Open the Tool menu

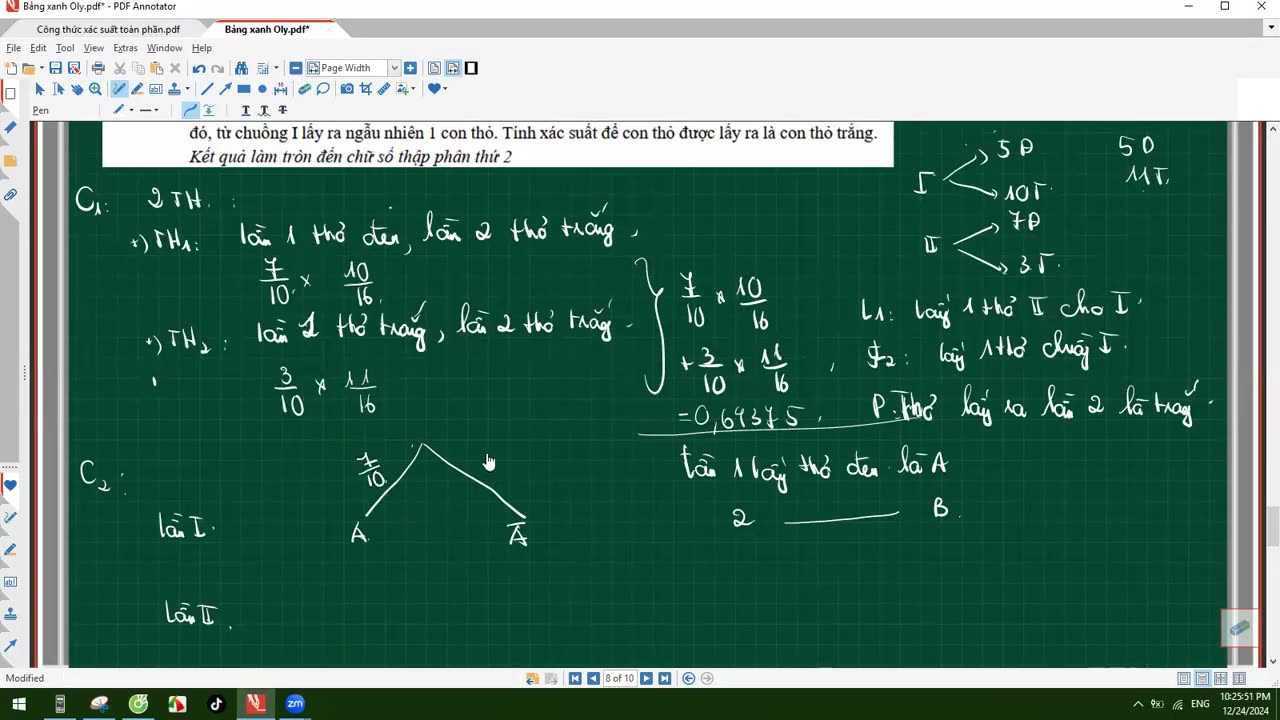pos(65,48)
